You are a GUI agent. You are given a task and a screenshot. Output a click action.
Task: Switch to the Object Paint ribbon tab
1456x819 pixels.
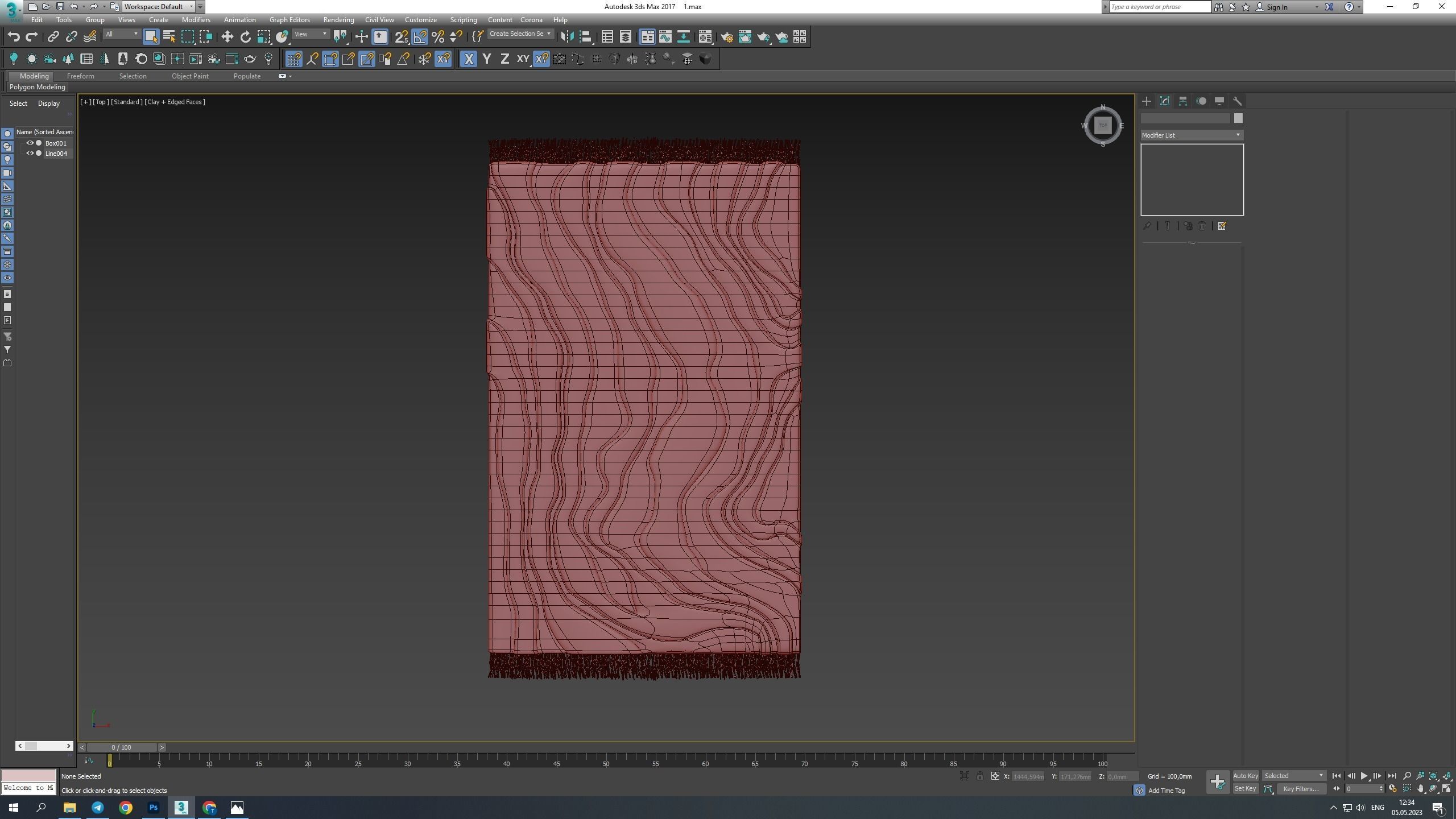click(190, 76)
